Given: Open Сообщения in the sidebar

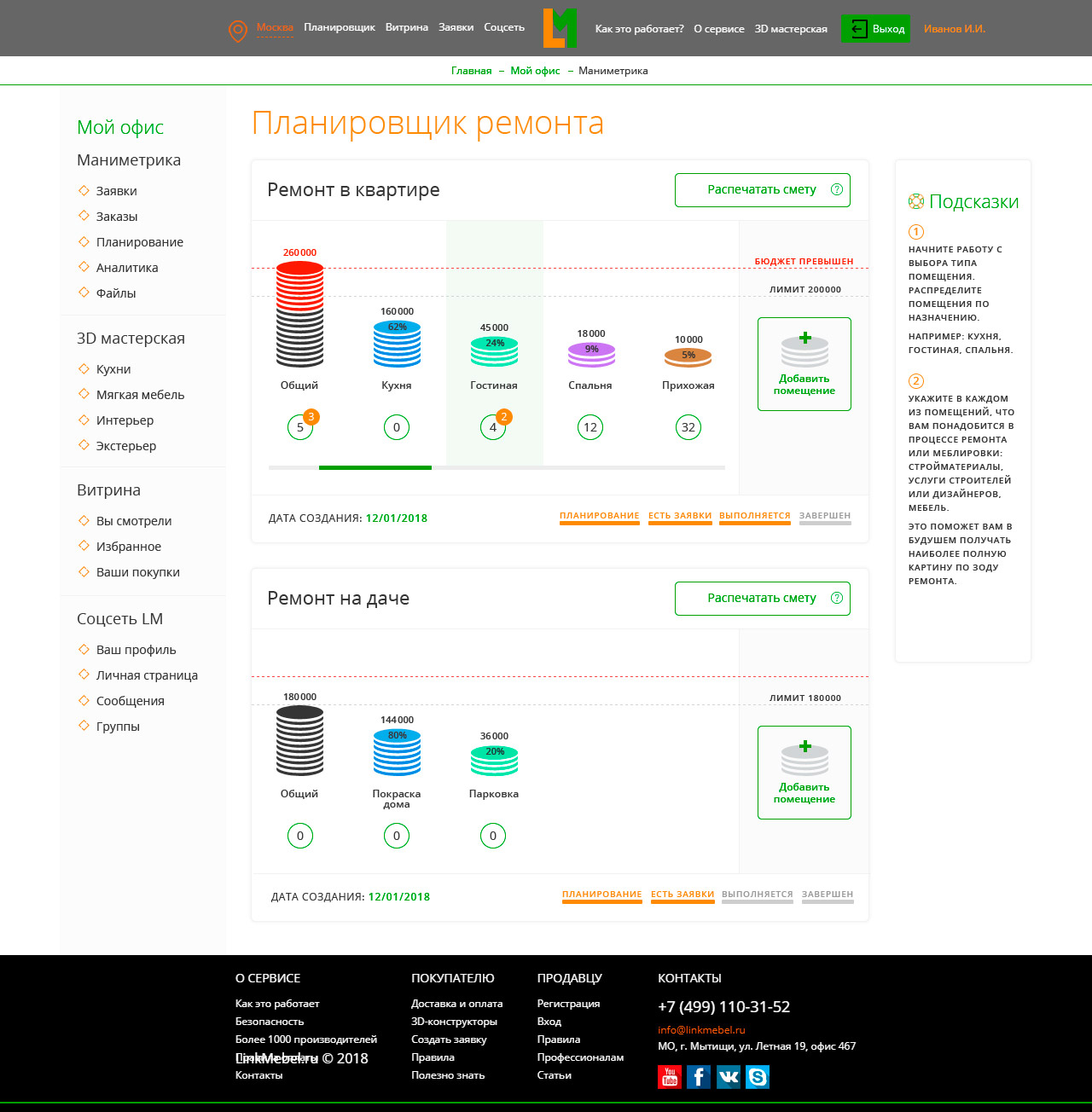Looking at the screenshot, I should click(x=131, y=701).
